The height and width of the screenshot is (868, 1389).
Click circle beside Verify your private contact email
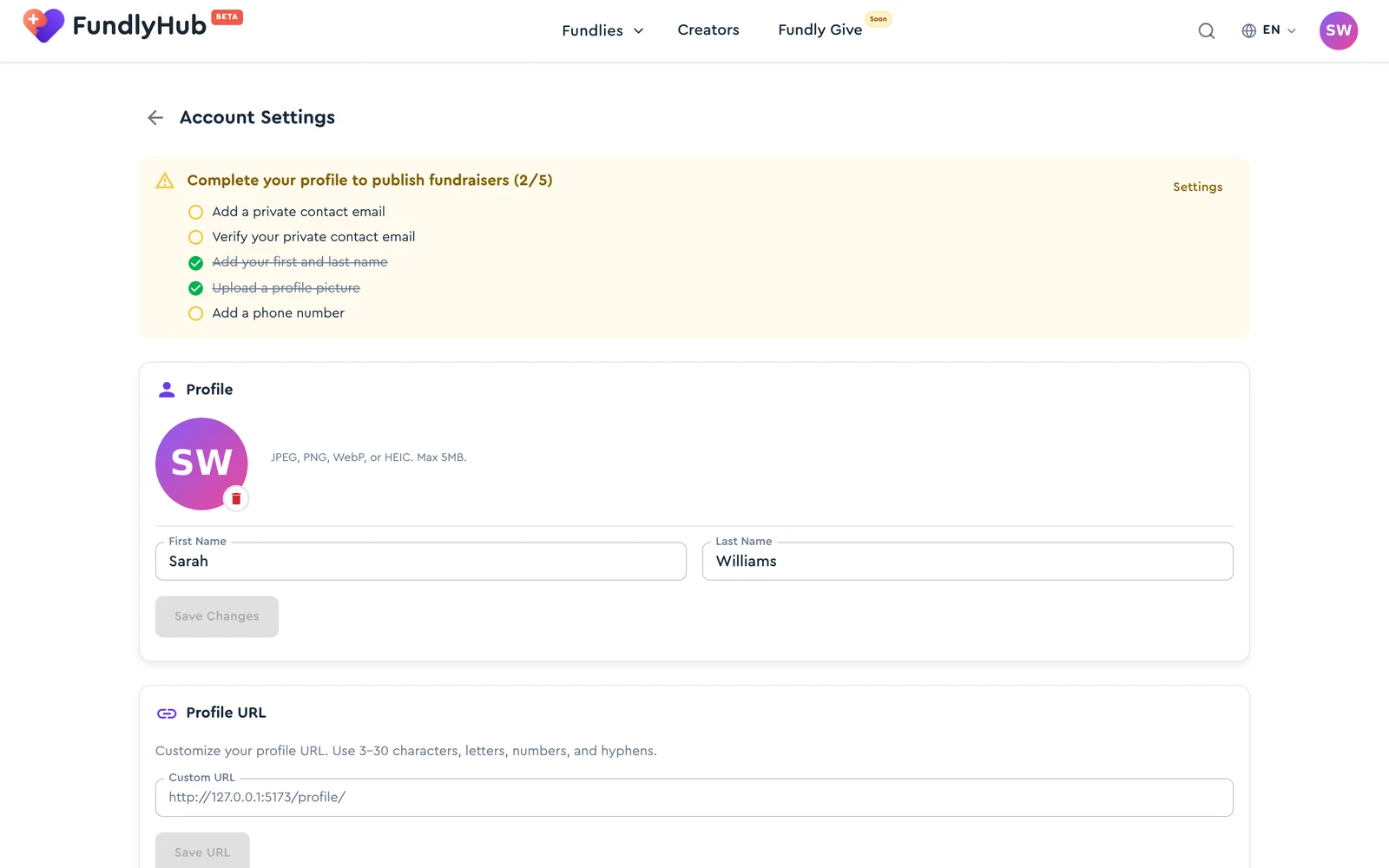coord(196,237)
